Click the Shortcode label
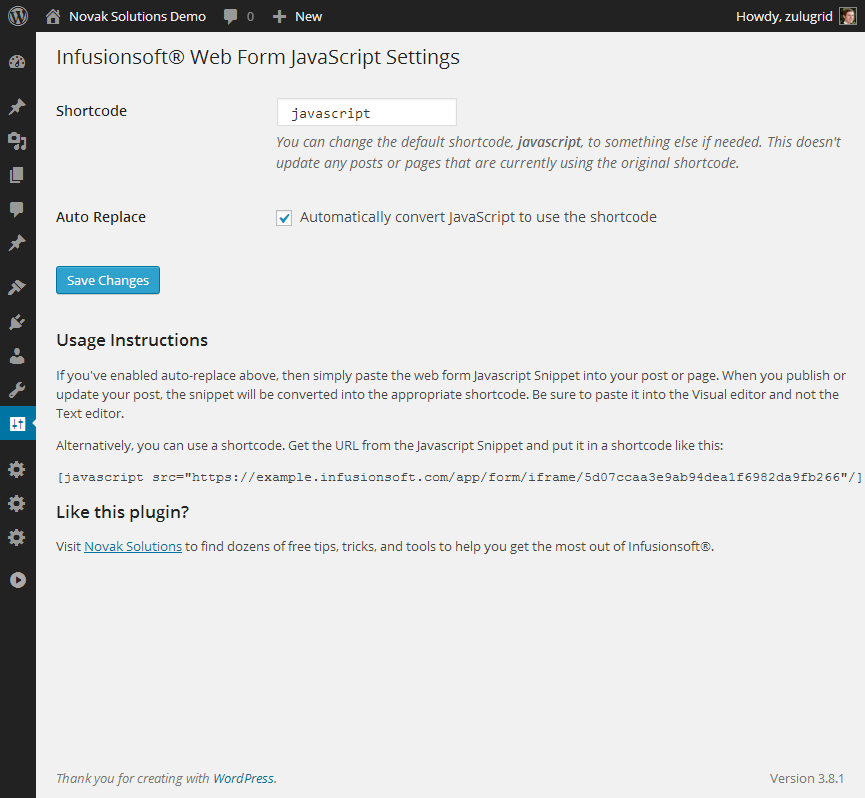Screen dimensions: 865x798 (x=92, y=111)
